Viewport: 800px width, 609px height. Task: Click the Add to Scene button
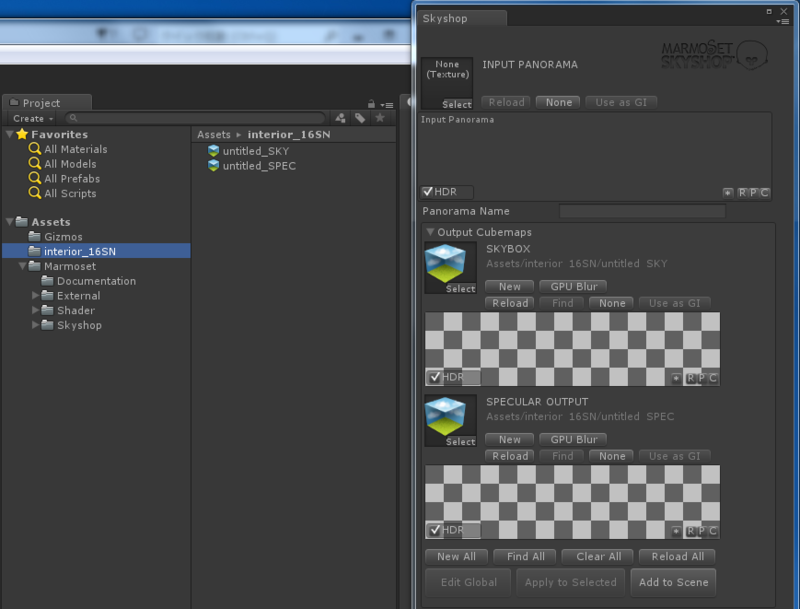673,582
